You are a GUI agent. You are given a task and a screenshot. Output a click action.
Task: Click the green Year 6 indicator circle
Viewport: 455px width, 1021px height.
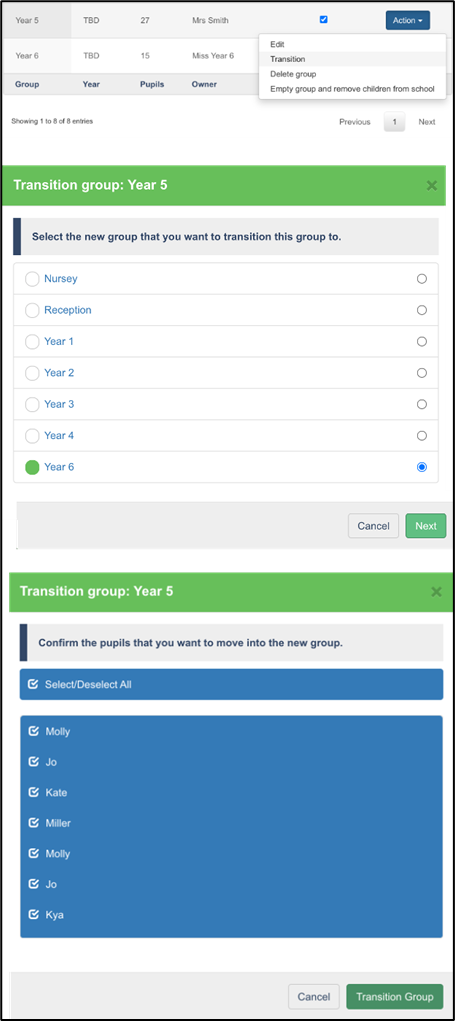pyautogui.click(x=32, y=467)
